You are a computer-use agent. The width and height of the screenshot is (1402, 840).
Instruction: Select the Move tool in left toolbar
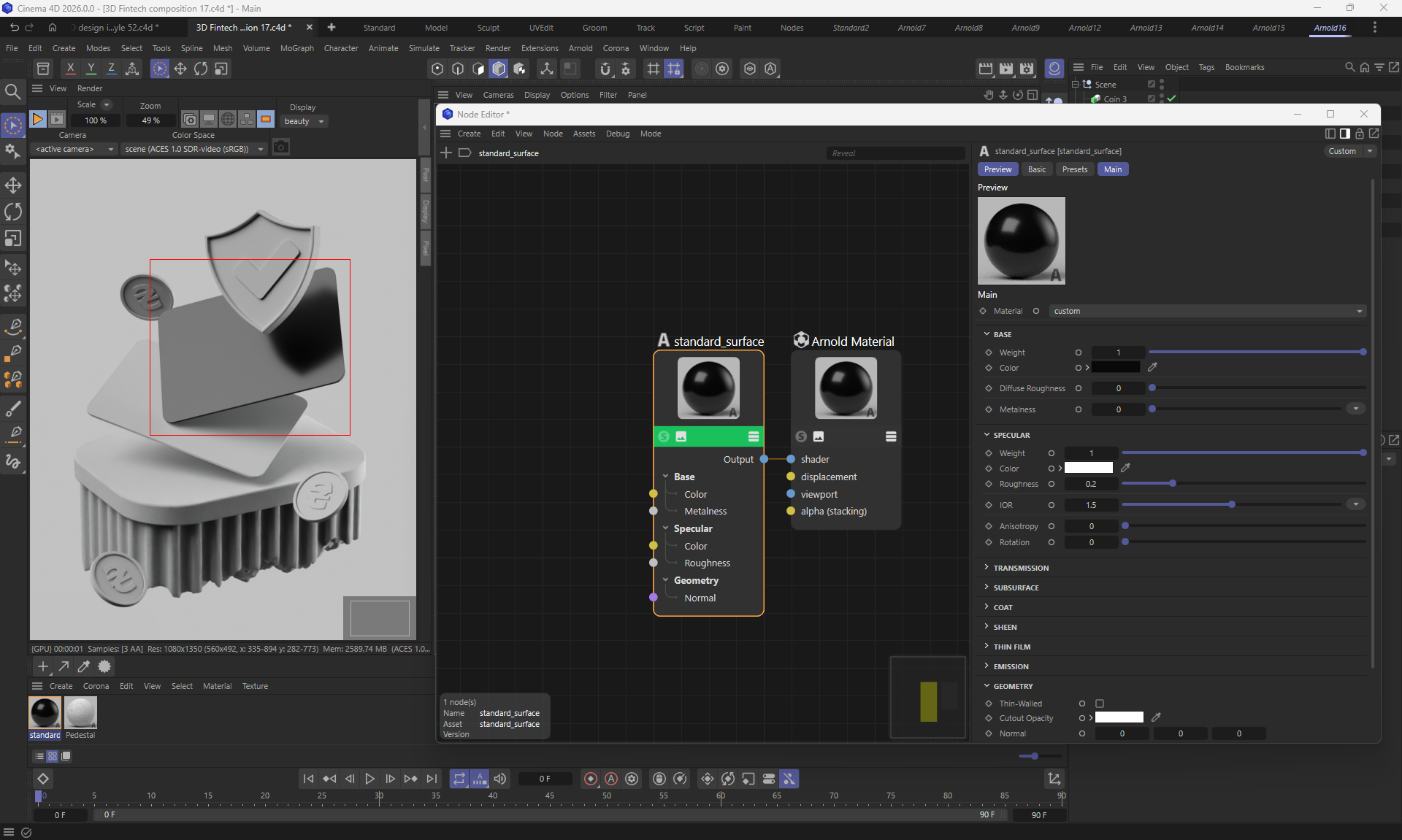tap(13, 185)
